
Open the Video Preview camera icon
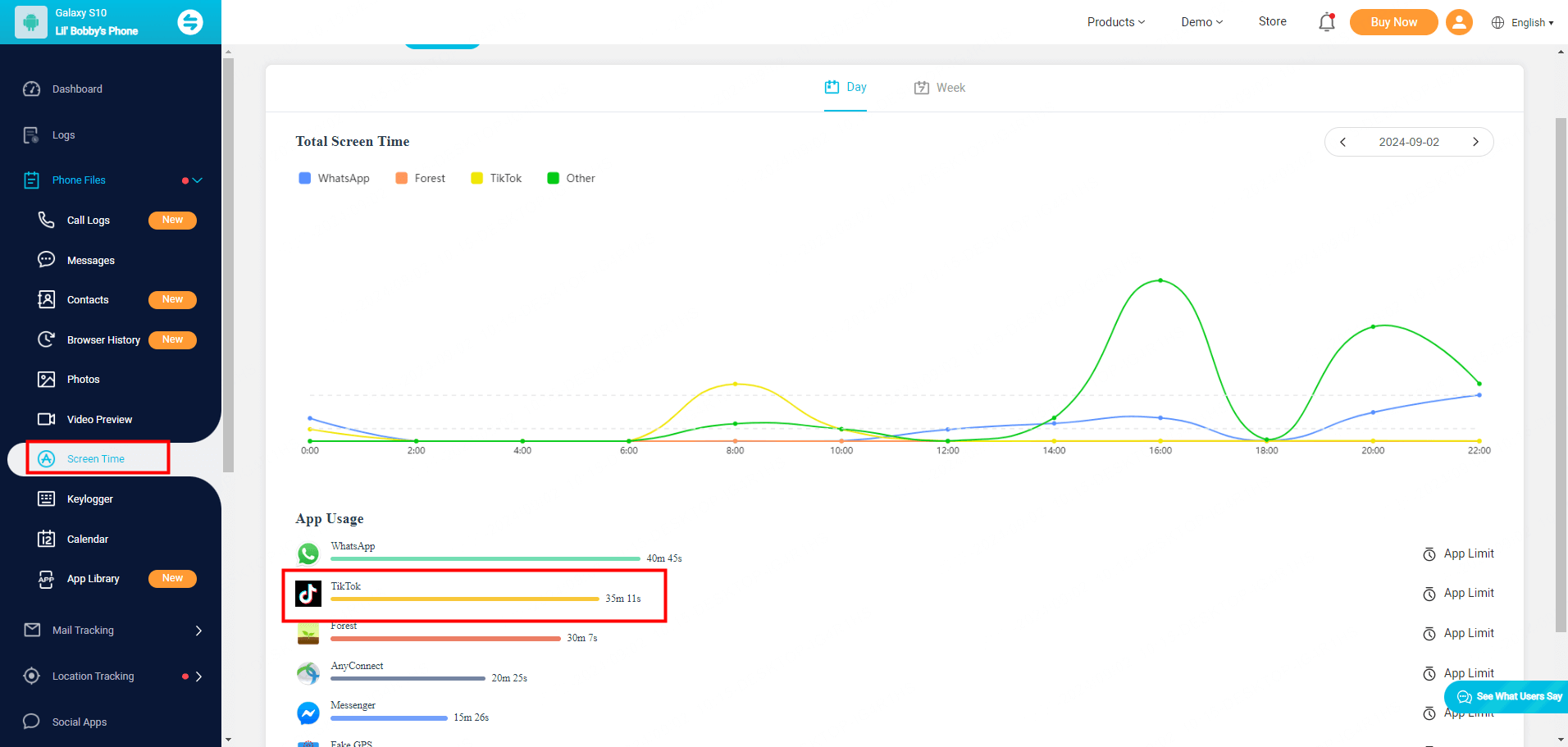pyautogui.click(x=47, y=419)
